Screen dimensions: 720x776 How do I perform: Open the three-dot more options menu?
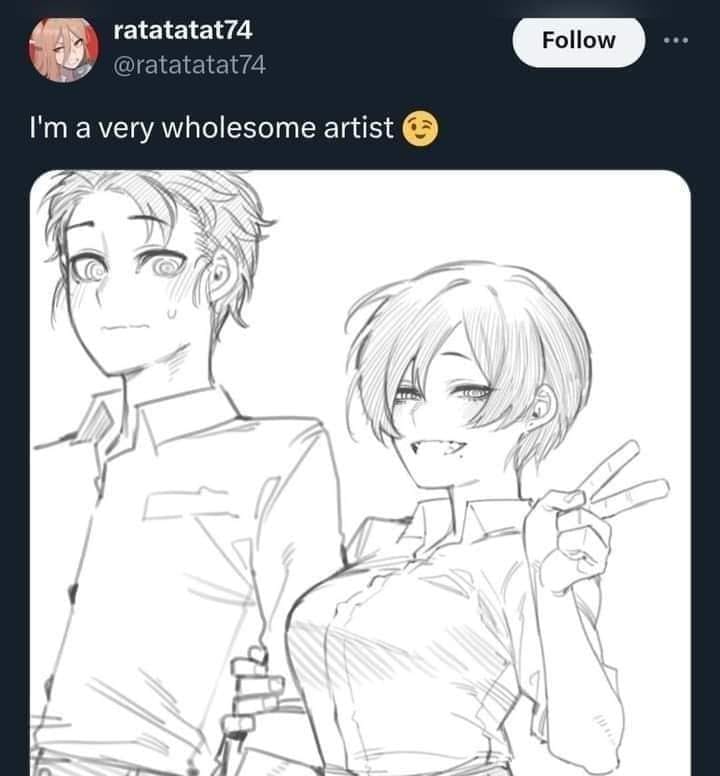coord(676,40)
